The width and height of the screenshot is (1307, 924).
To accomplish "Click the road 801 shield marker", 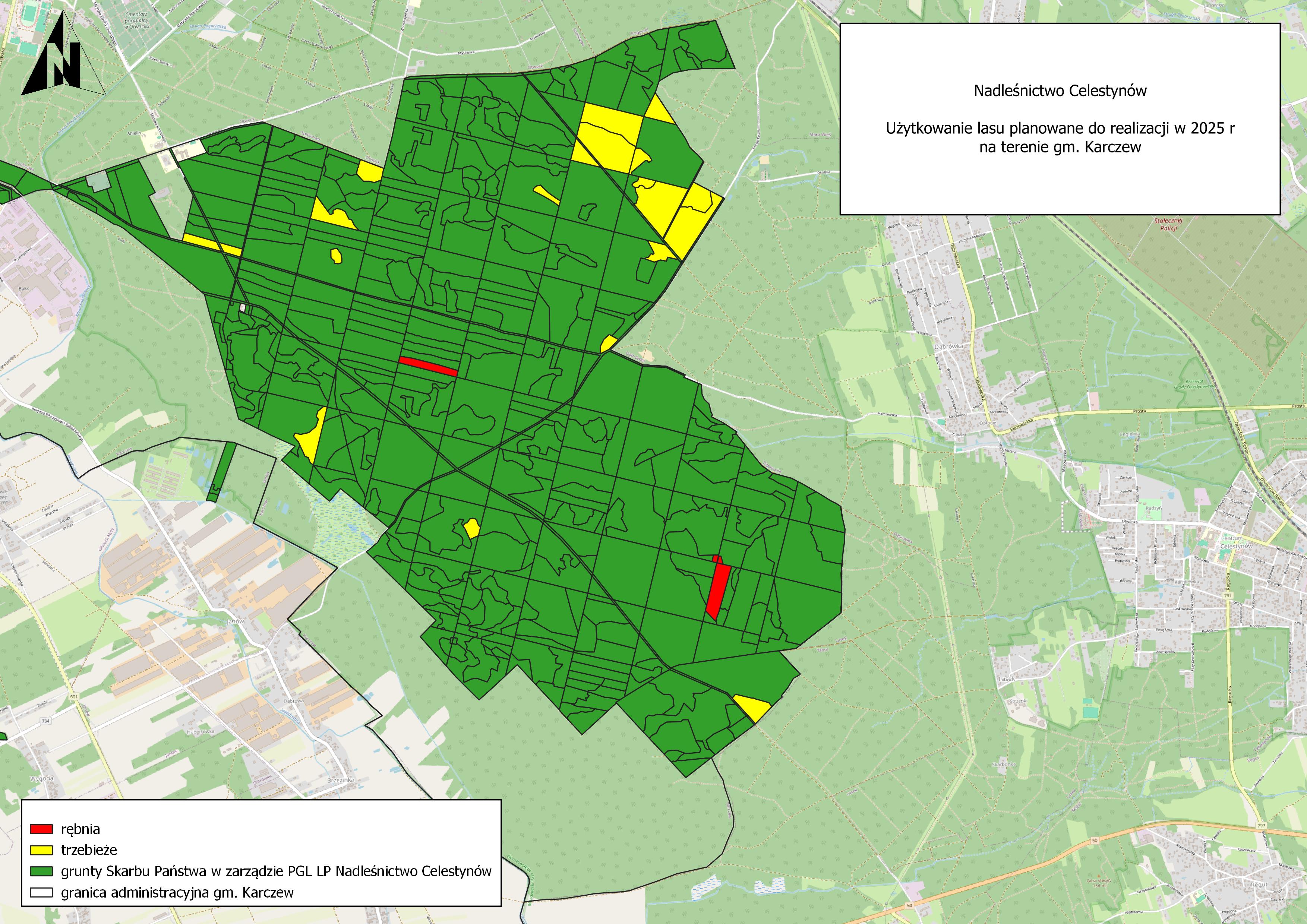I will tap(73, 696).
